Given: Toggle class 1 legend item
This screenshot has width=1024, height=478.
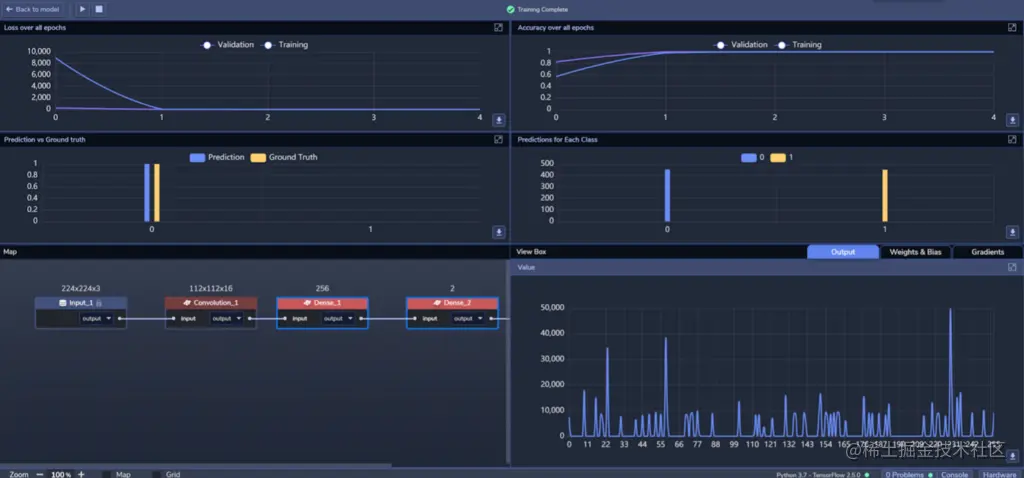Looking at the screenshot, I should coord(781,157).
